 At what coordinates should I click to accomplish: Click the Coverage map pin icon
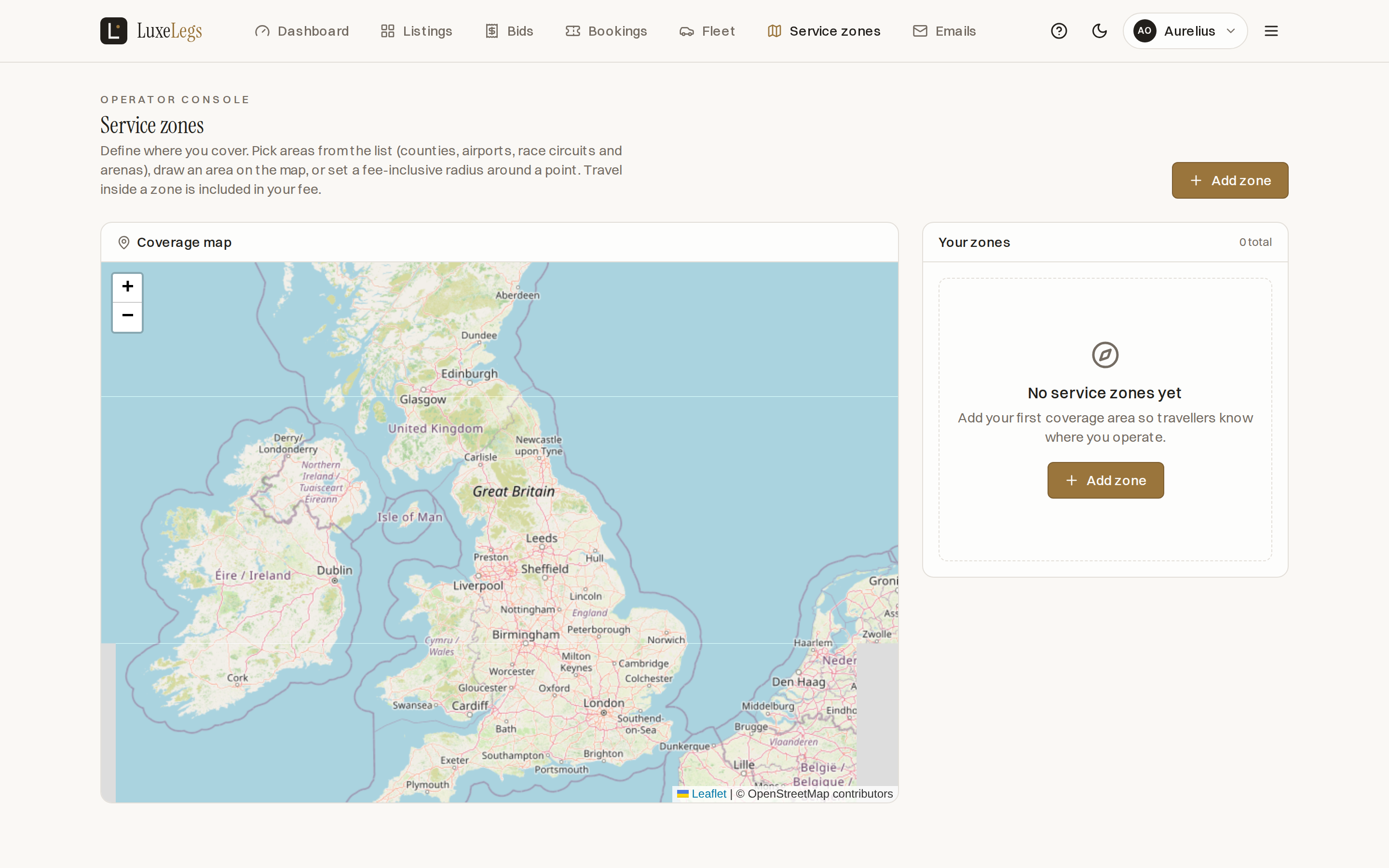coord(123,243)
